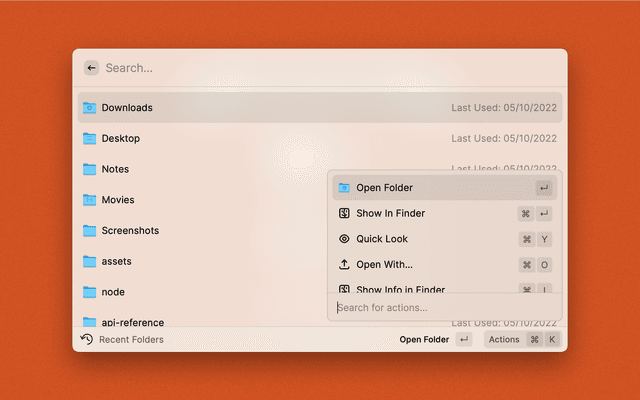Click the back arrow button
Screen dimensions: 640x400
91,68
